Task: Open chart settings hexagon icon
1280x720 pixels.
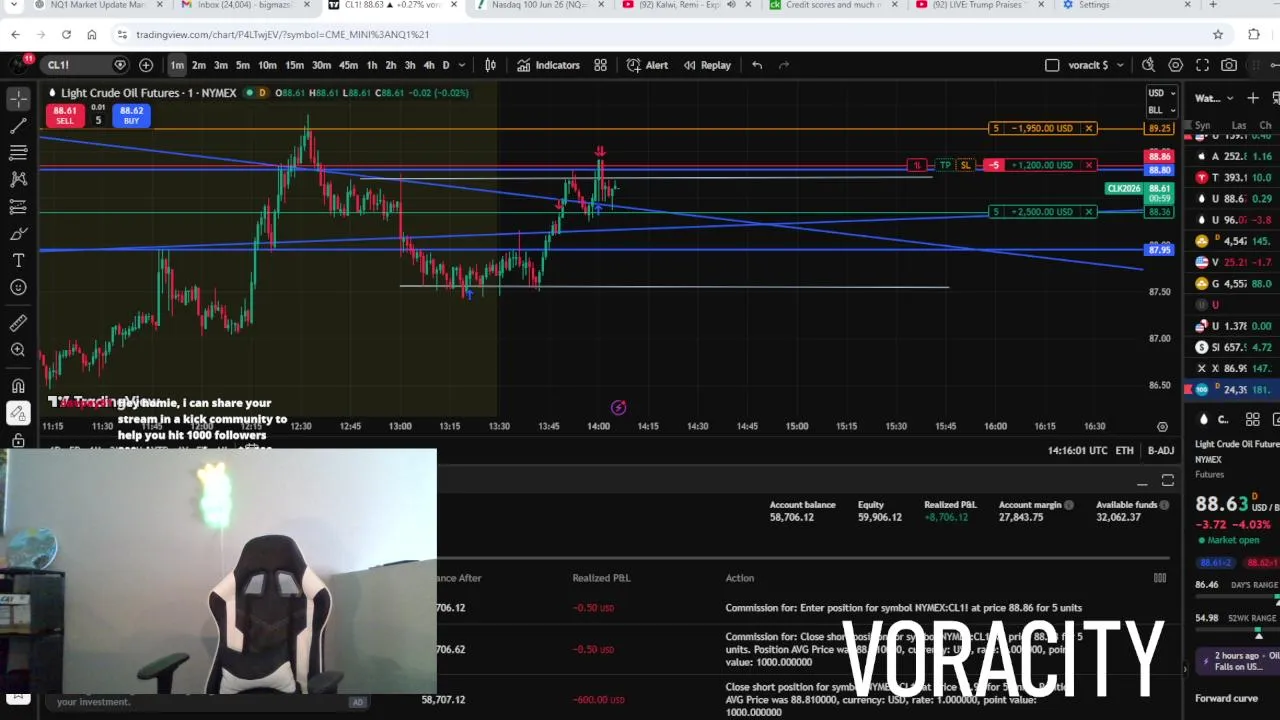Action: [1175, 65]
